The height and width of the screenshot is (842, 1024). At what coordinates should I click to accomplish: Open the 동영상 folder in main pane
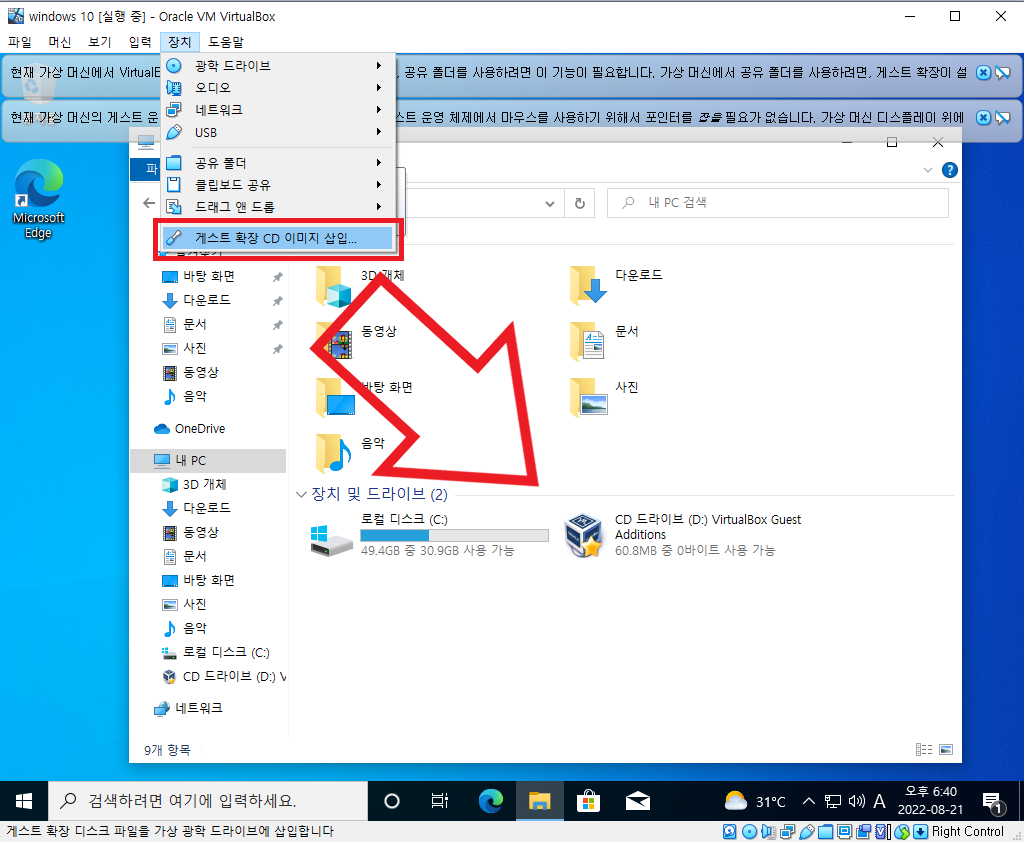pyautogui.click(x=357, y=341)
